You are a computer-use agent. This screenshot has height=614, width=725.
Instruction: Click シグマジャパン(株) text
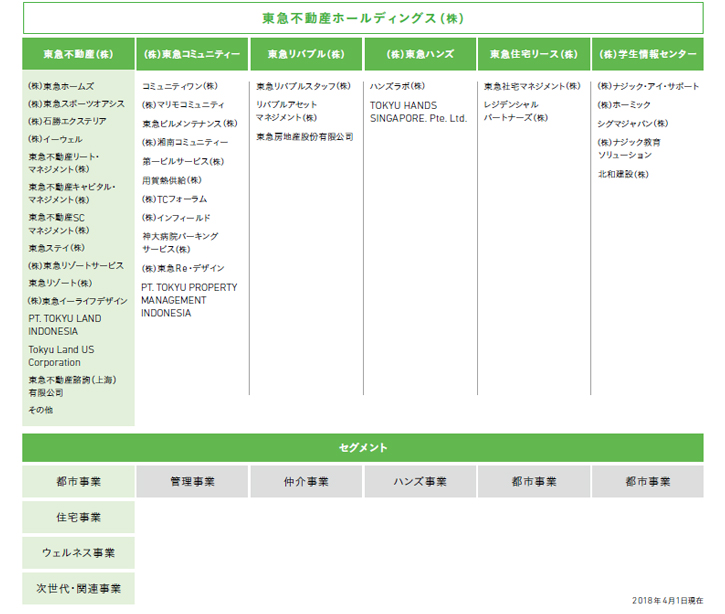[x=633, y=123]
